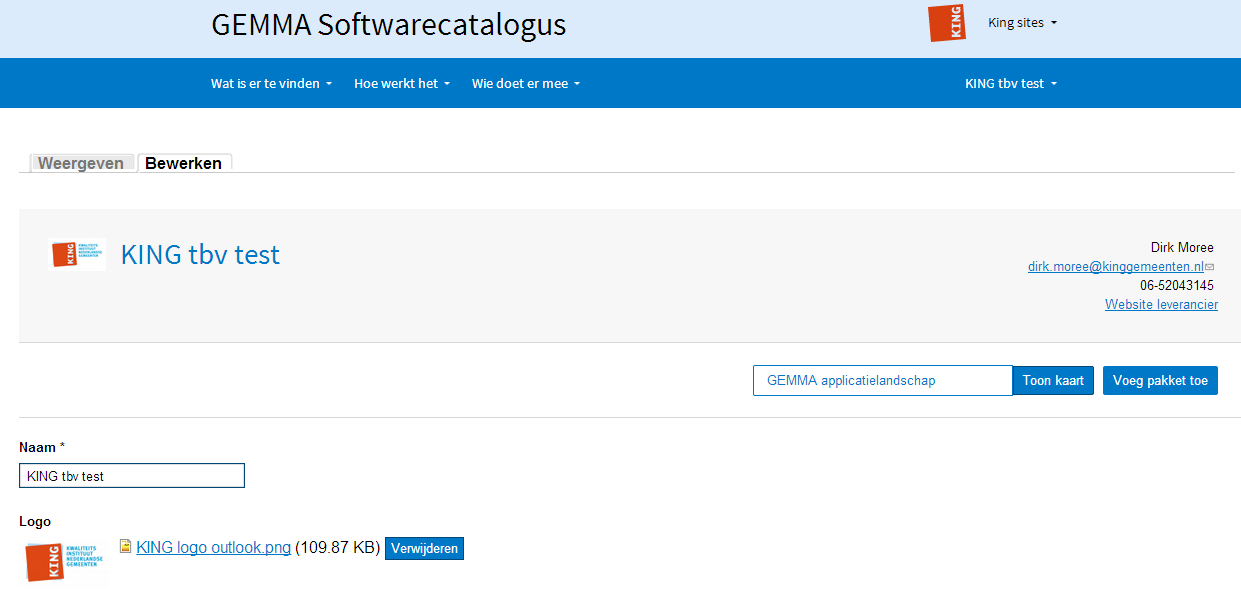Expand the Hoe werkt het menu
The width and height of the screenshot is (1241, 614).
[x=402, y=84]
